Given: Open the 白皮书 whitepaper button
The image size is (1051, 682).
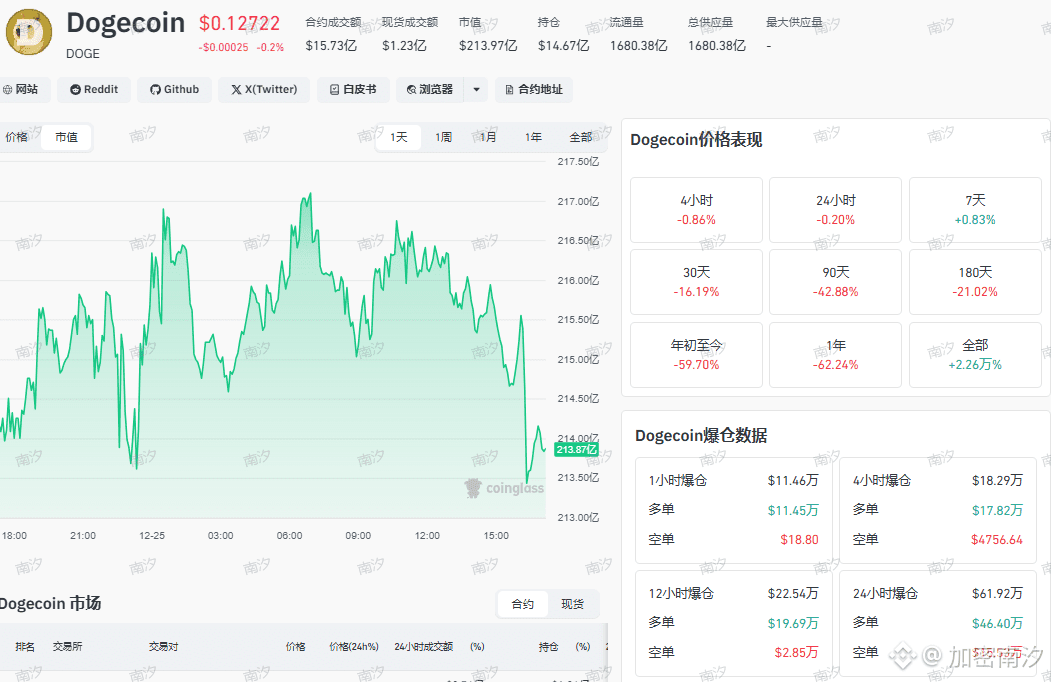Looking at the screenshot, I should pos(353,89).
